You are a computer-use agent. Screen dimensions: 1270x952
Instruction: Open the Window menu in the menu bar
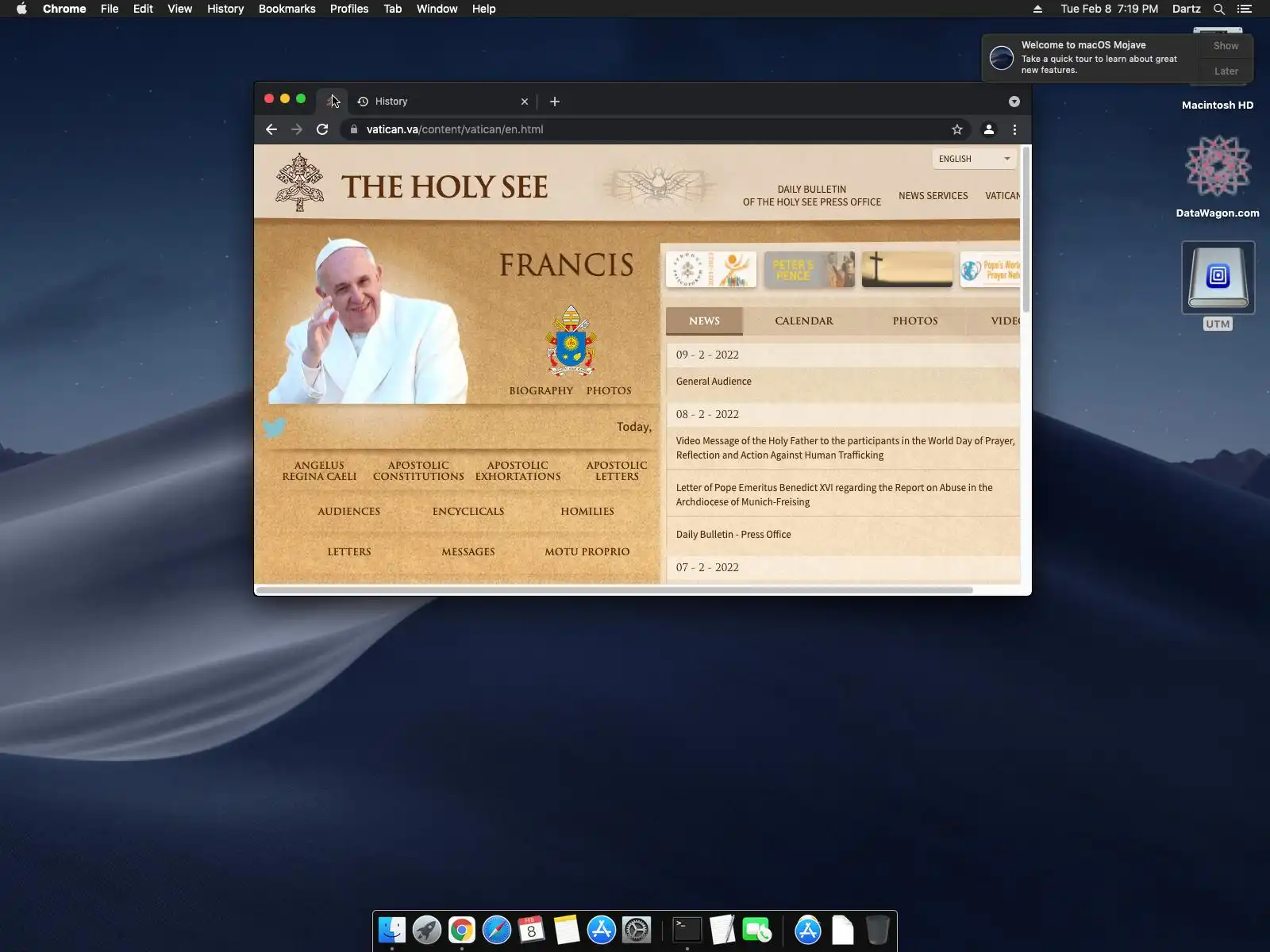click(437, 9)
